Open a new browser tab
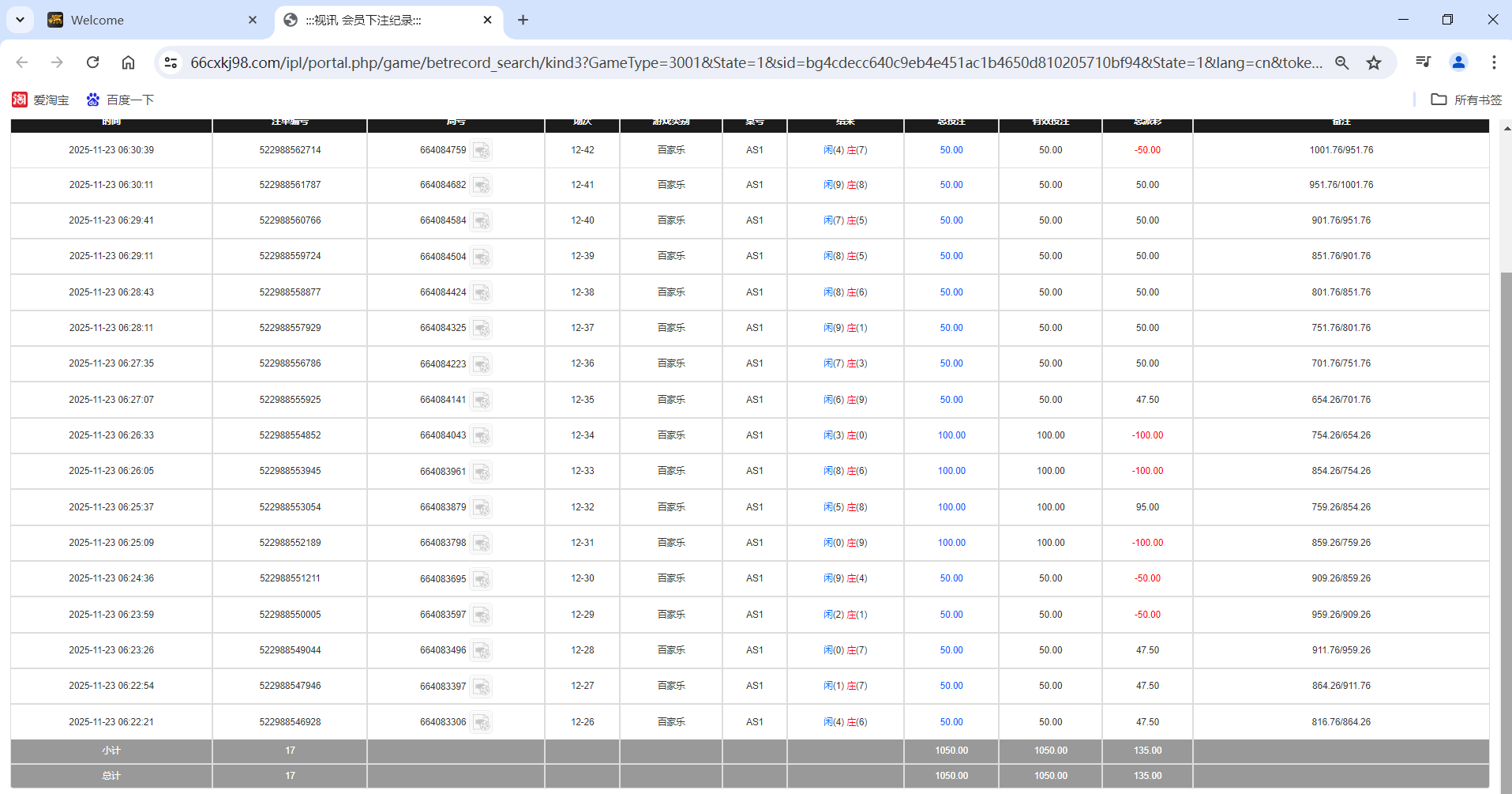 [x=523, y=20]
